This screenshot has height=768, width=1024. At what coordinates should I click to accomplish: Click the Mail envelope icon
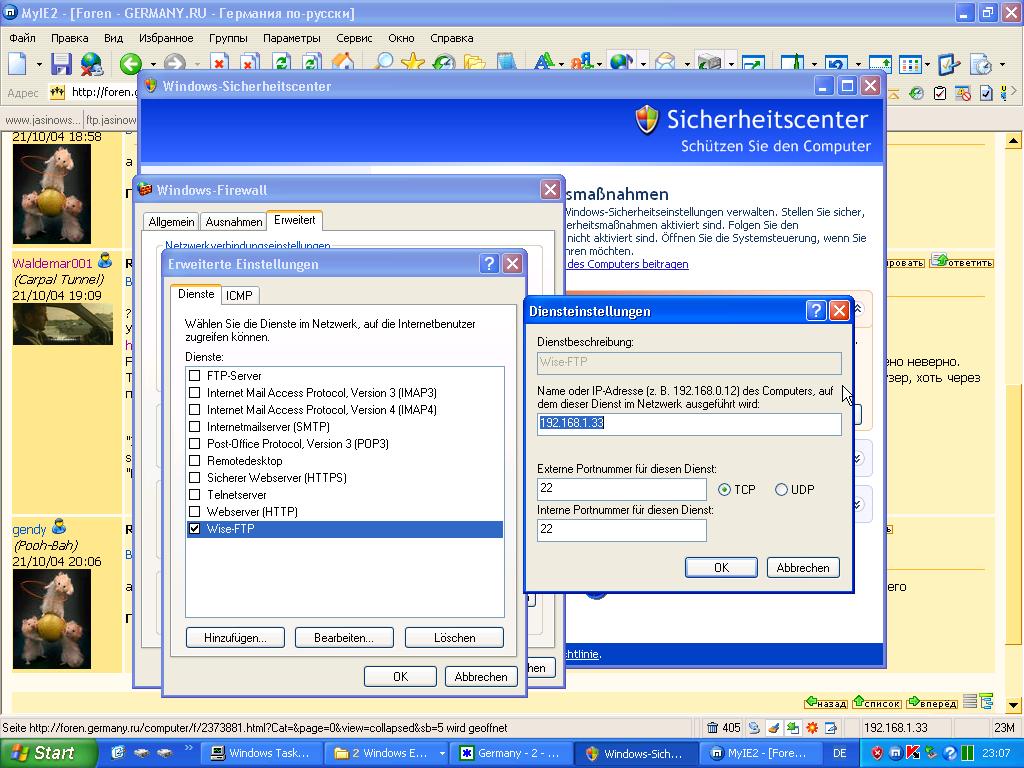[665, 63]
